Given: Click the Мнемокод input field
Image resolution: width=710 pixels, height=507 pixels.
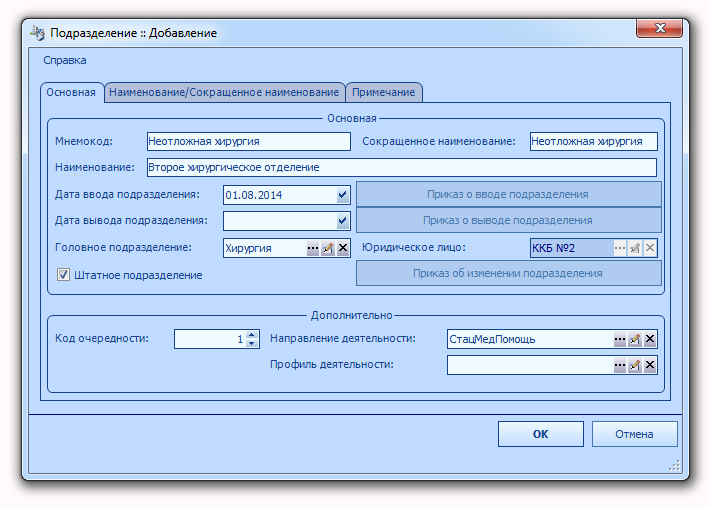Looking at the screenshot, I should click(249, 141).
